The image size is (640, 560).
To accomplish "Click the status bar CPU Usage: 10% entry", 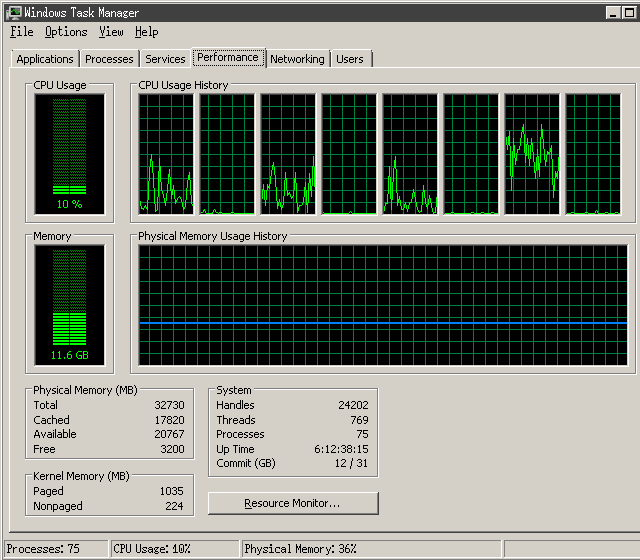I will 175,549.
